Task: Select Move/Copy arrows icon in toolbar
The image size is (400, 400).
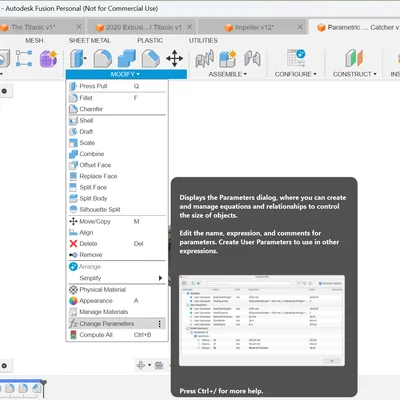Action: pyautogui.click(x=175, y=58)
